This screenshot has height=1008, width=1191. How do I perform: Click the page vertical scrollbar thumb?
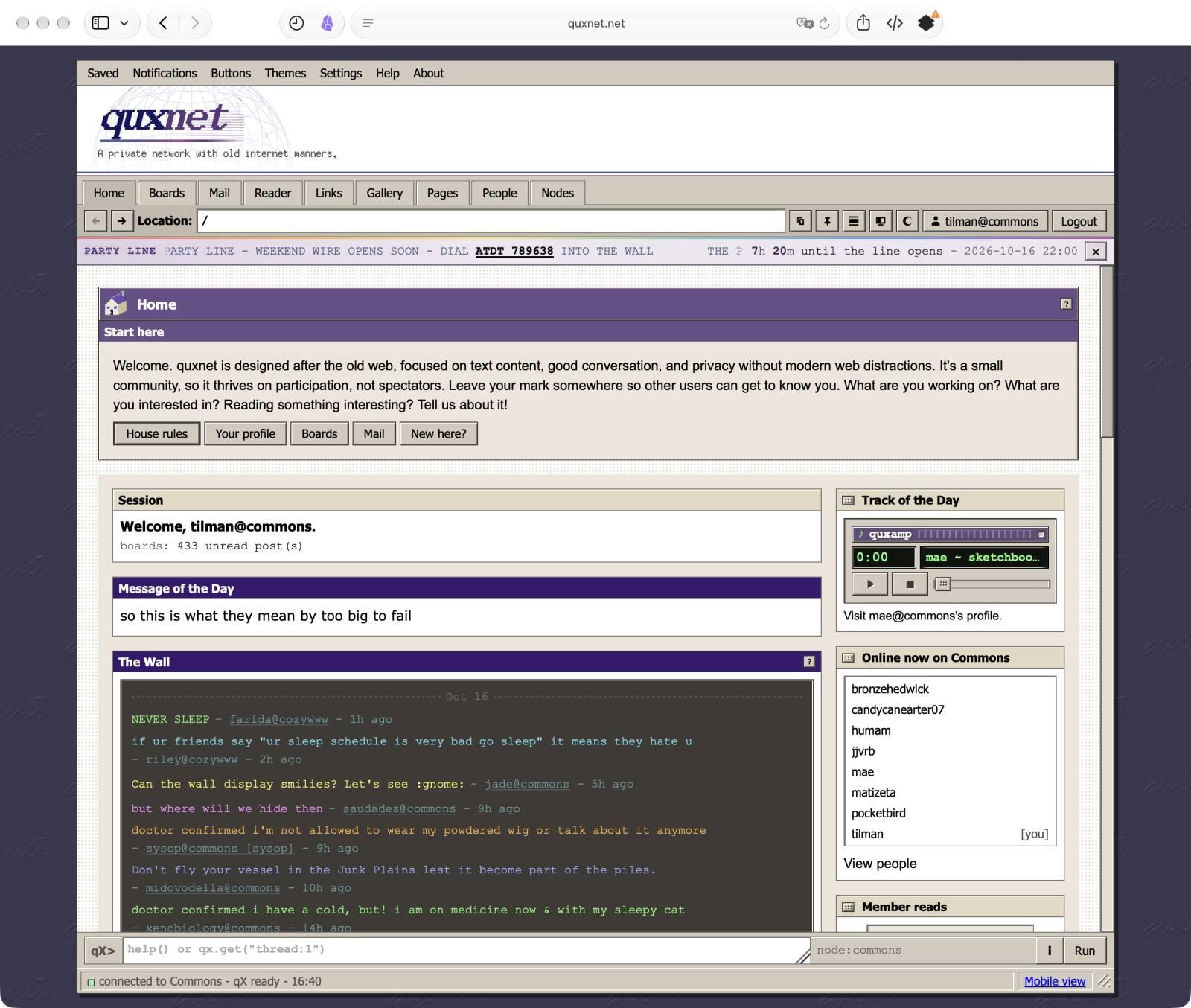click(x=1107, y=352)
